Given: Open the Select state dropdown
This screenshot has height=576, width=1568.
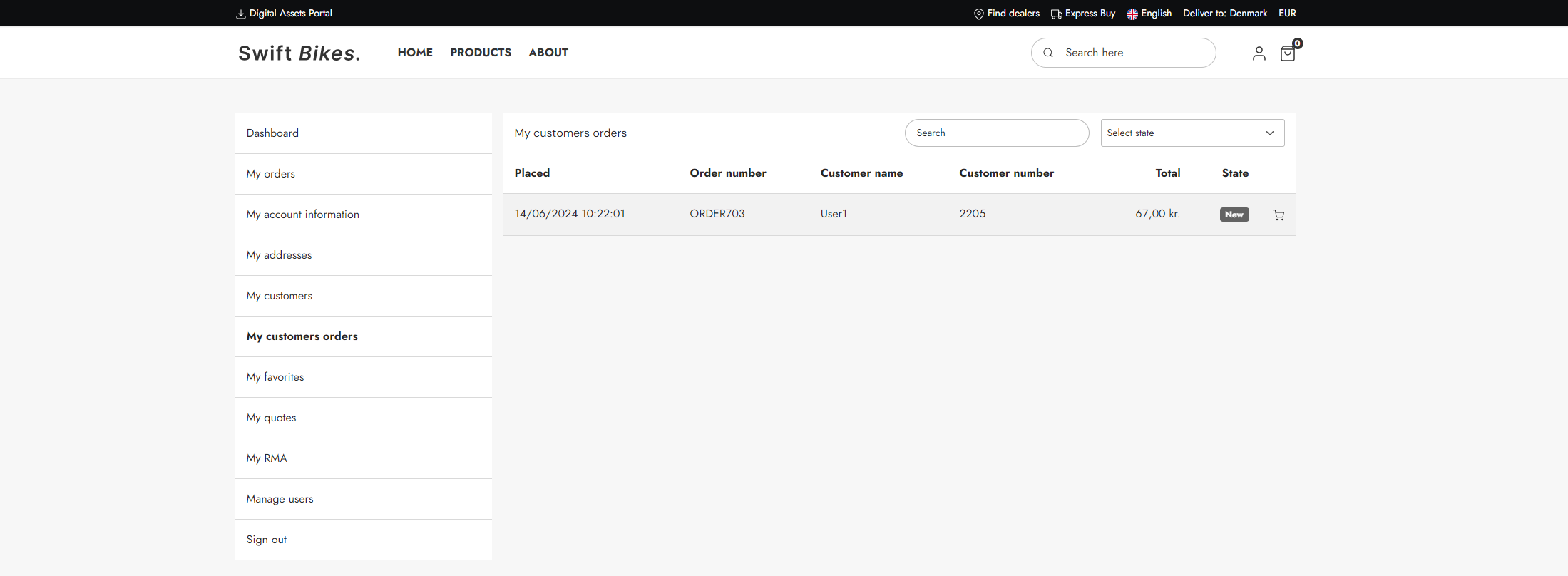Looking at the screenshot, I should coord(1192,133).
